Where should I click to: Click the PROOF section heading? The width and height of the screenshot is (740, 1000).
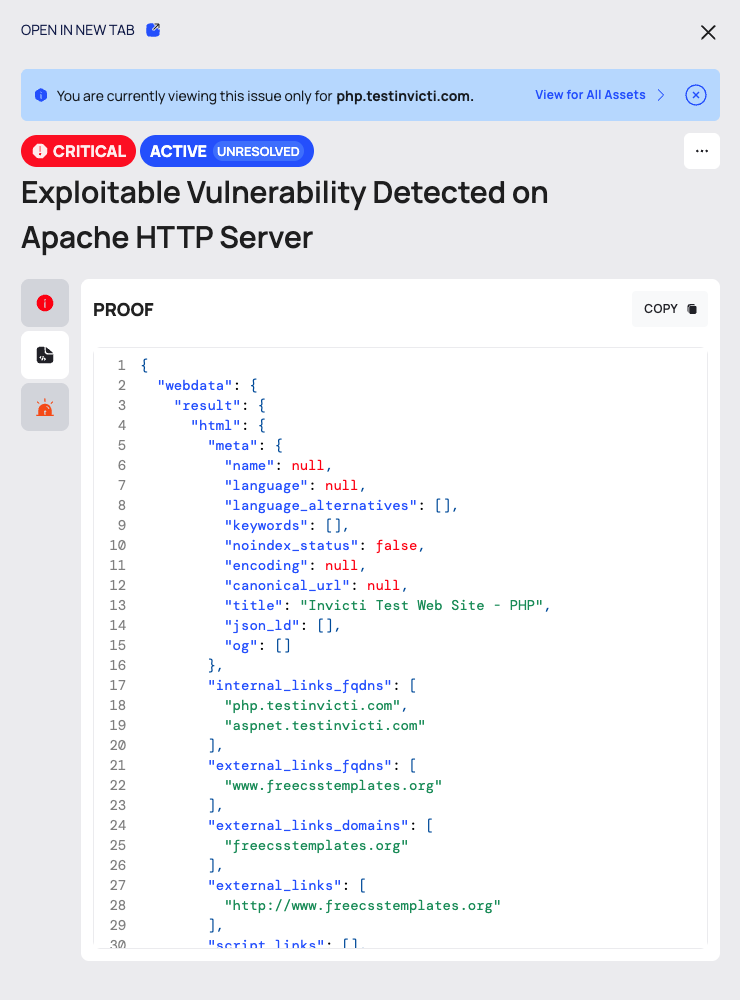pos(123,310)
